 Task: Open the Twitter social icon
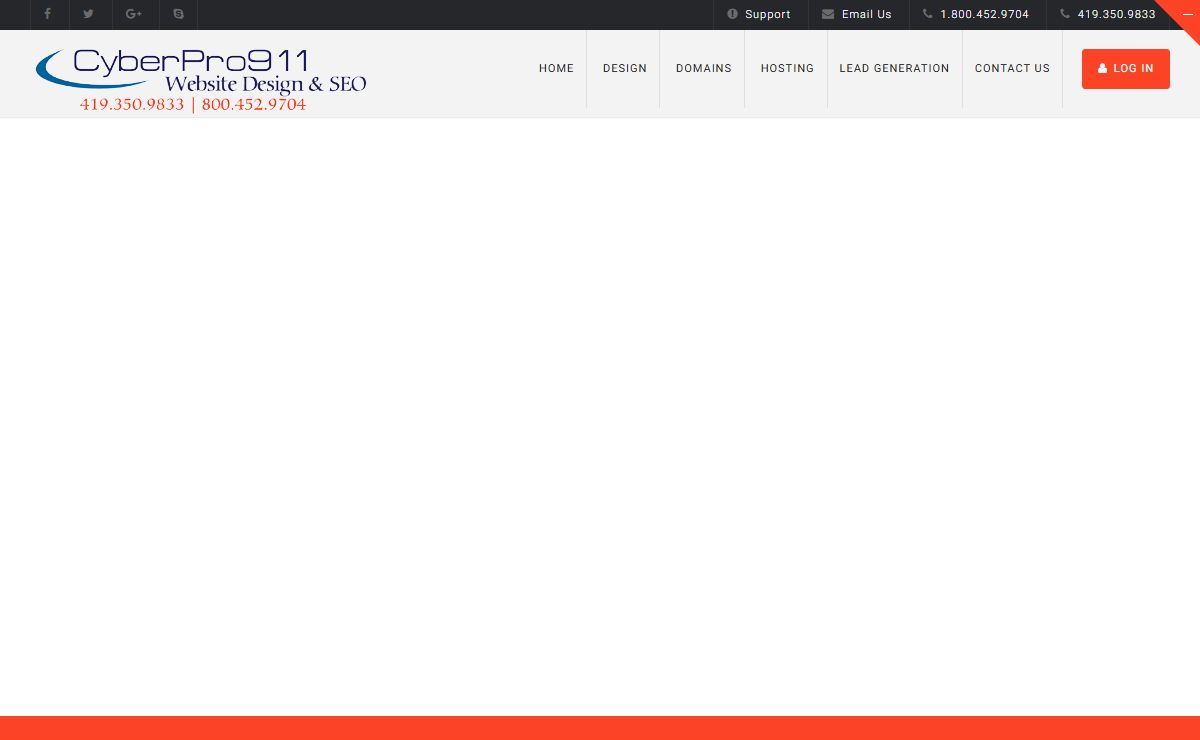pos(88,14)
